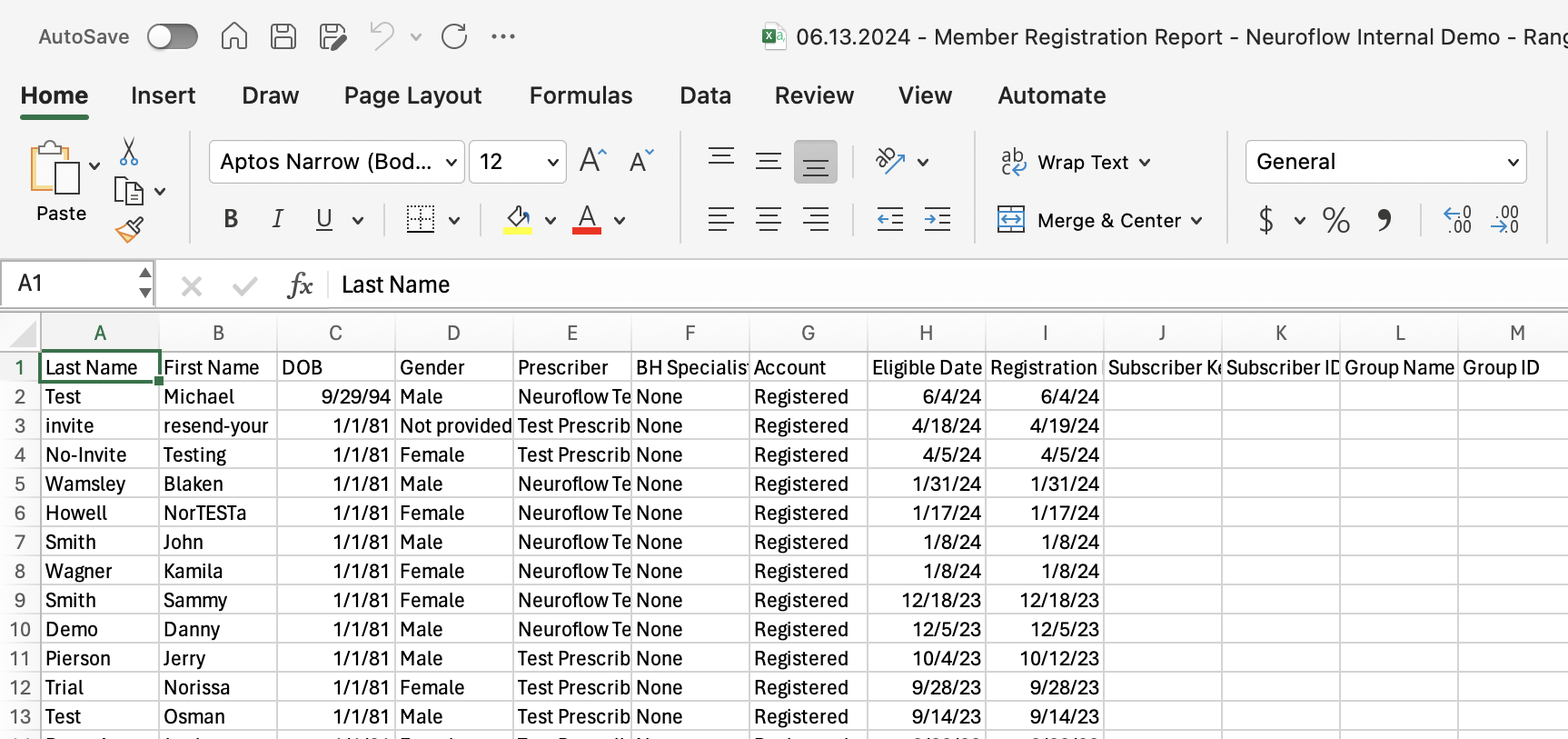This screenshot has height=739, width=1568.
Task: Click the Save As pencil icon
Action: (x=332, y=36)
